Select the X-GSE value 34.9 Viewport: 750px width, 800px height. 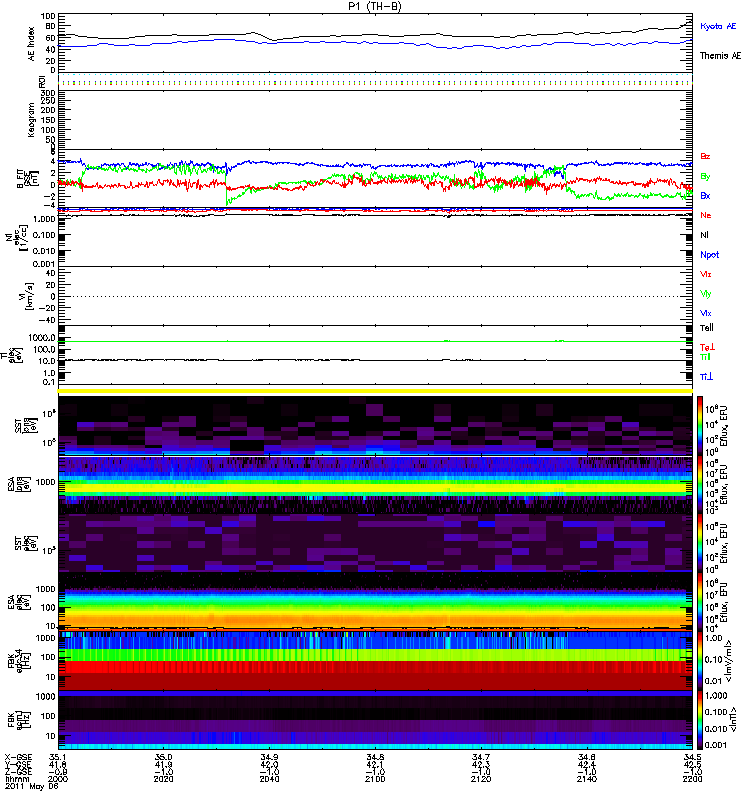269,757
